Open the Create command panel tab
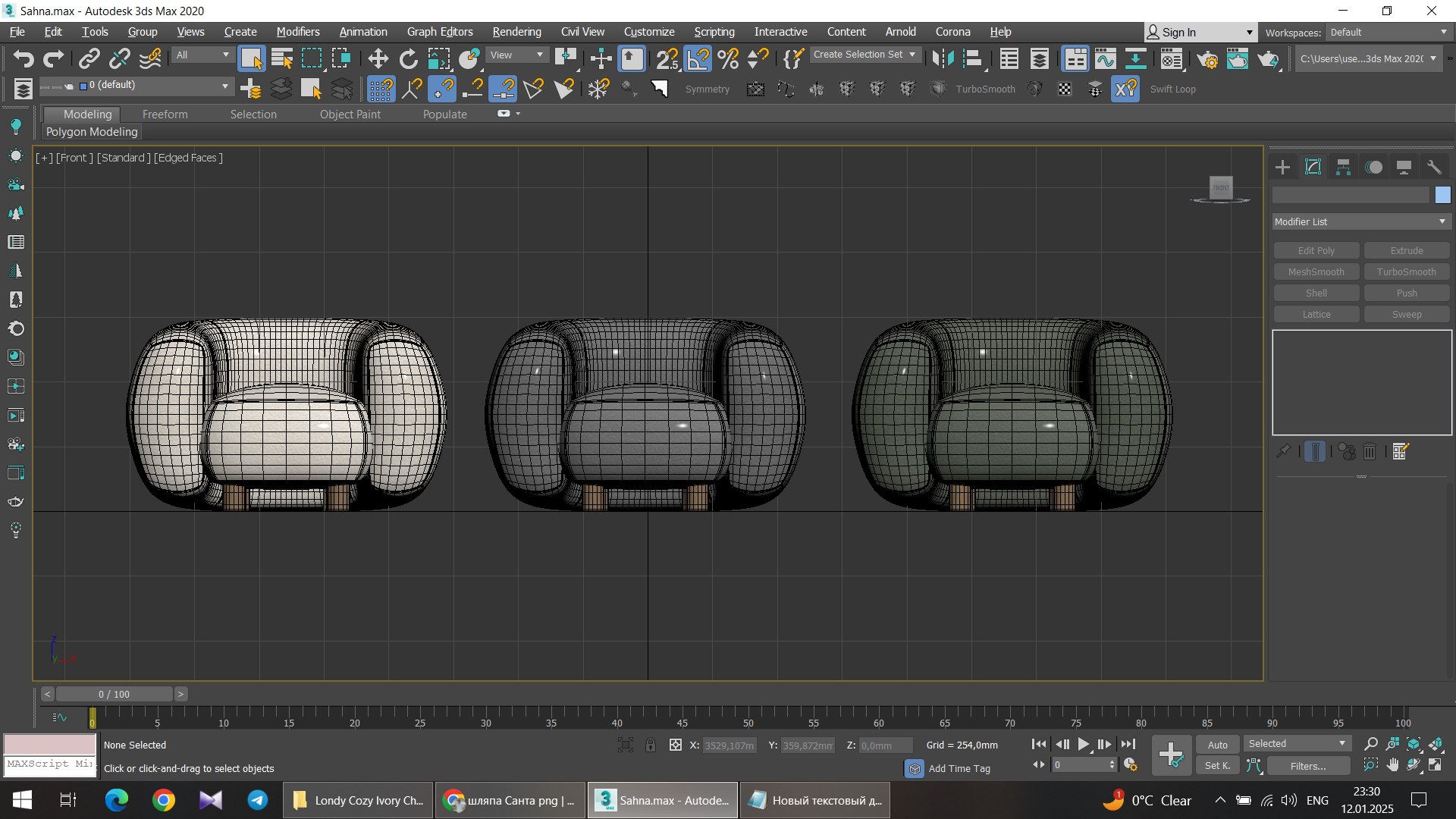The height and width of the screenshot is (819, 1456). coord(1282,167)
